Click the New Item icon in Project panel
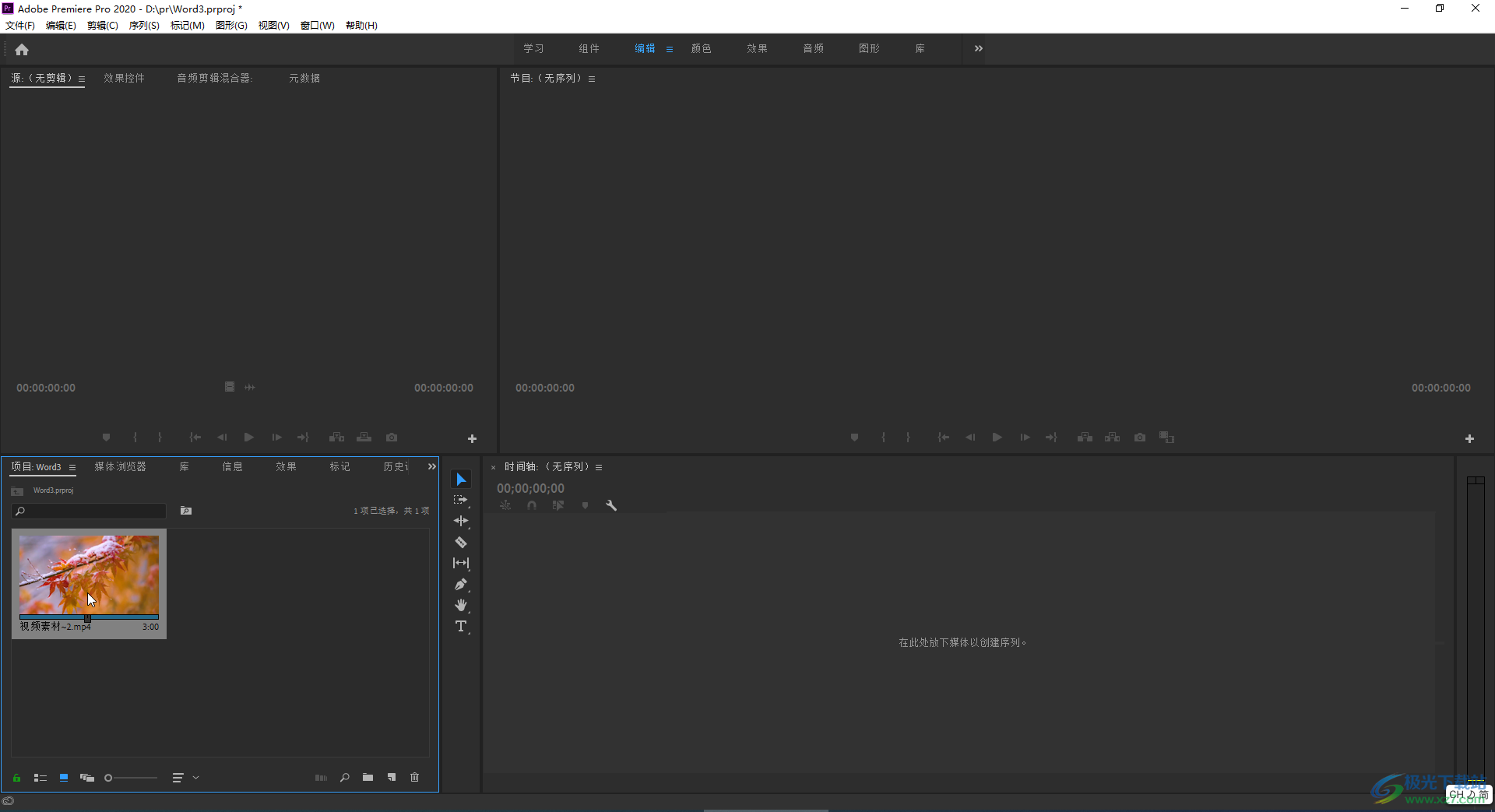The image size is (1495, 812). (x=391, y=777)
